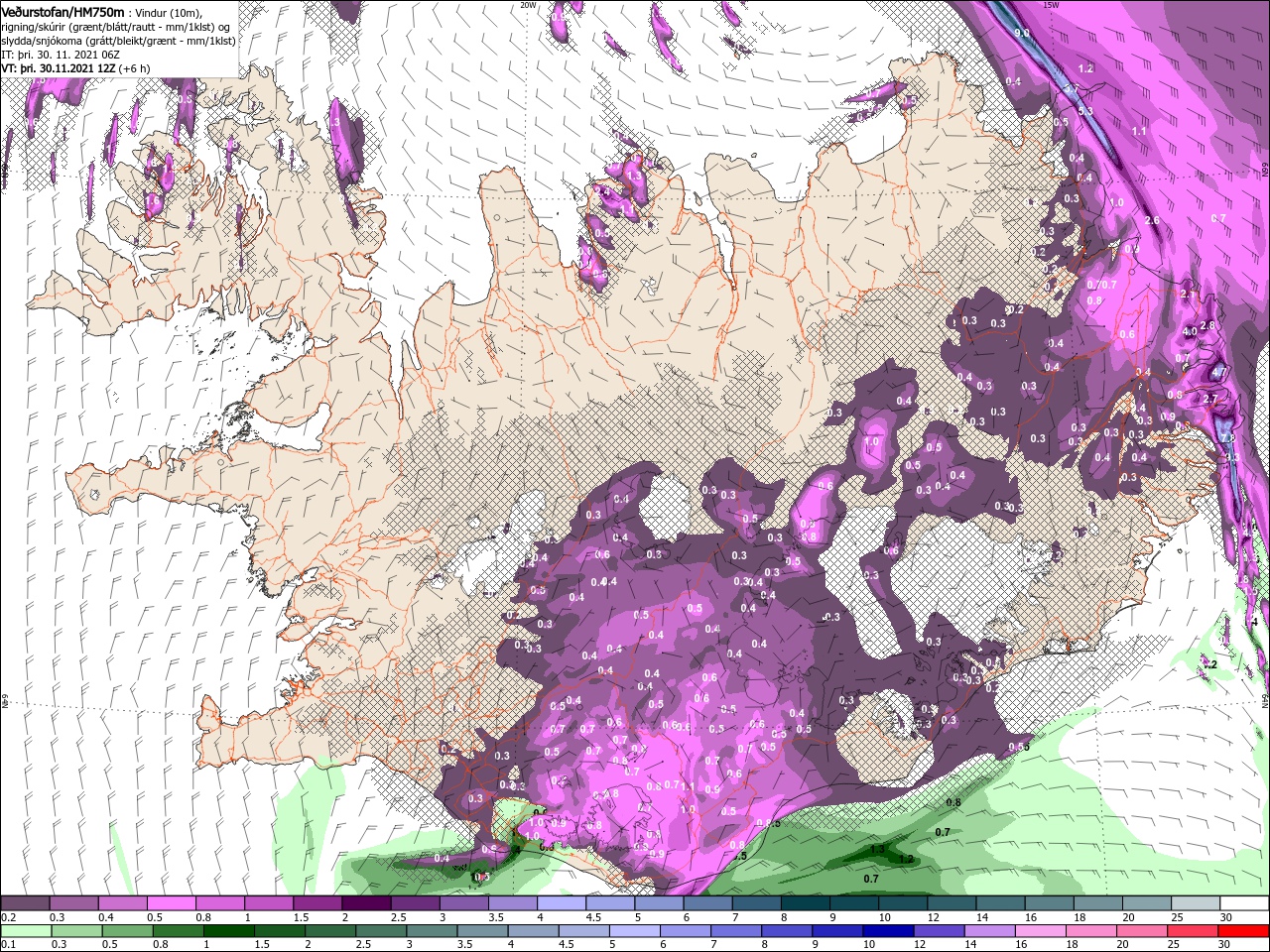Pick the lavender top-row swatch starting at 4
Screen dimensions: 1270x952
[x=562, y=903]
